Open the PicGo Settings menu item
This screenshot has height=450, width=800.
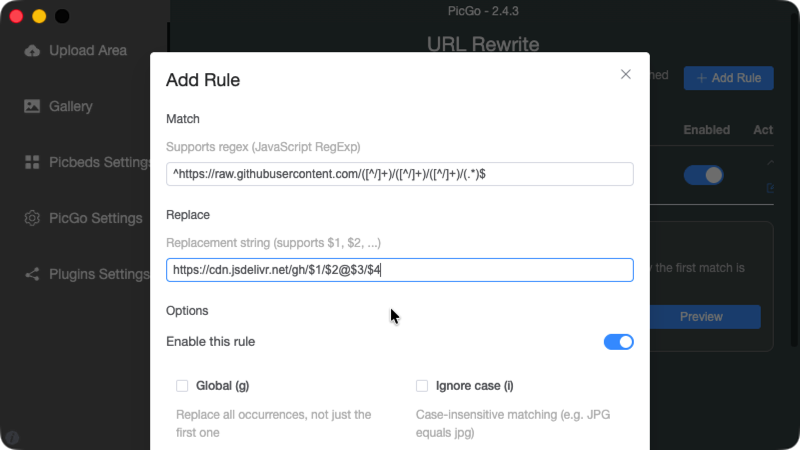96,218
